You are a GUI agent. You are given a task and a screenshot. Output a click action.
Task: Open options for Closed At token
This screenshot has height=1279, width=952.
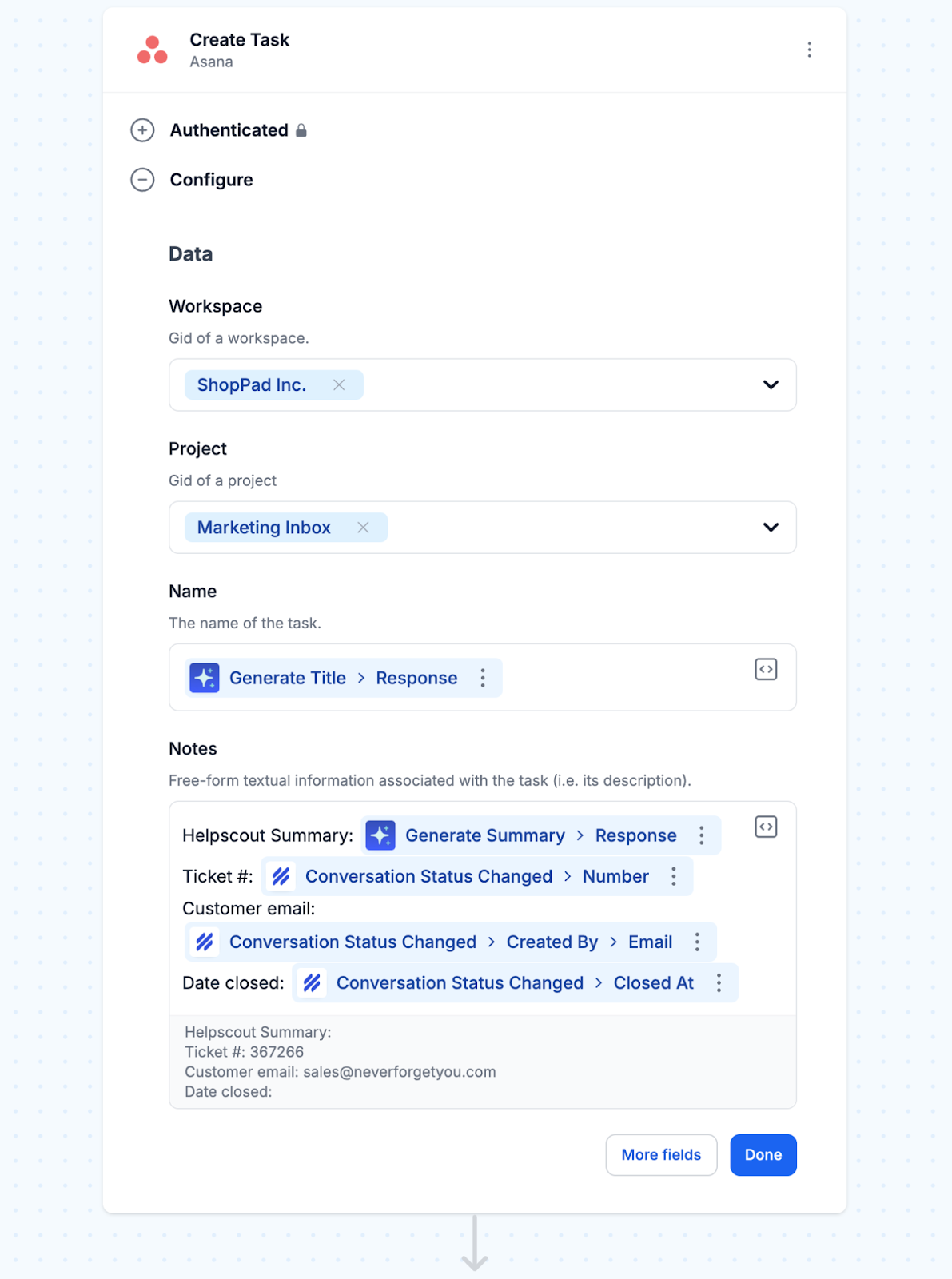click(719, 982)
